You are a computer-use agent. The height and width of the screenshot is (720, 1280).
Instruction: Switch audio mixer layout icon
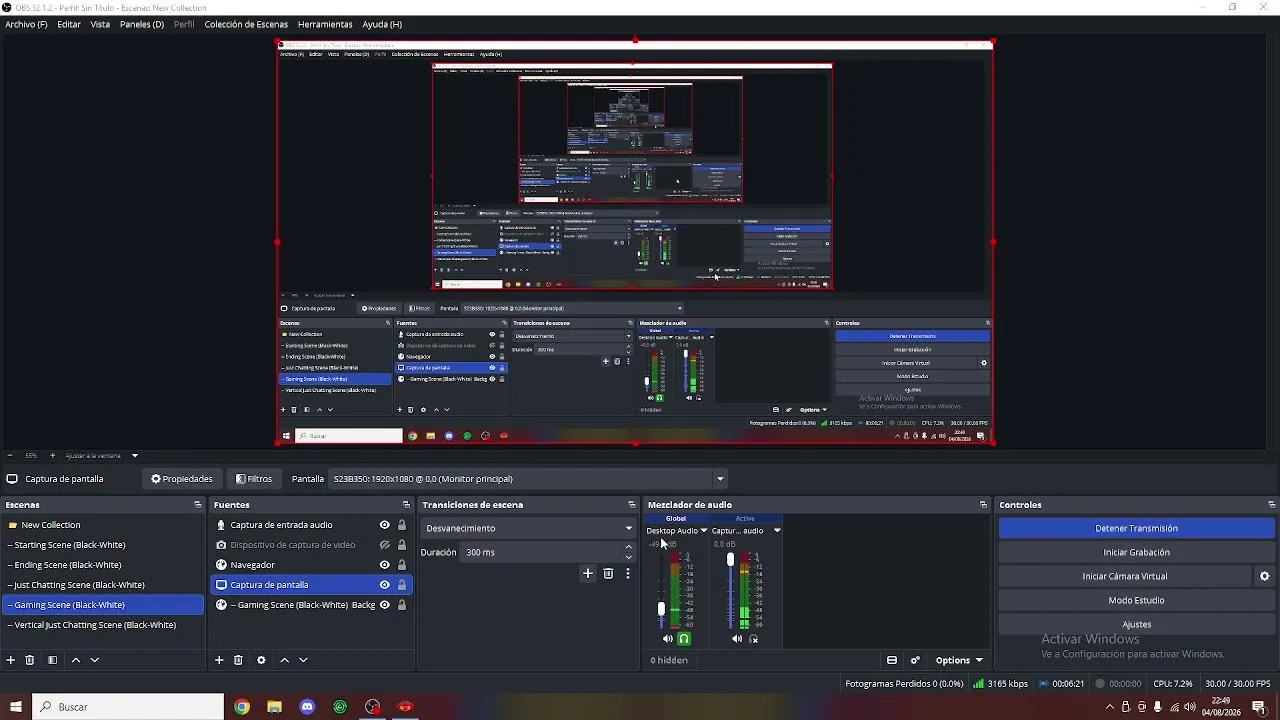[x=892, y=660]
